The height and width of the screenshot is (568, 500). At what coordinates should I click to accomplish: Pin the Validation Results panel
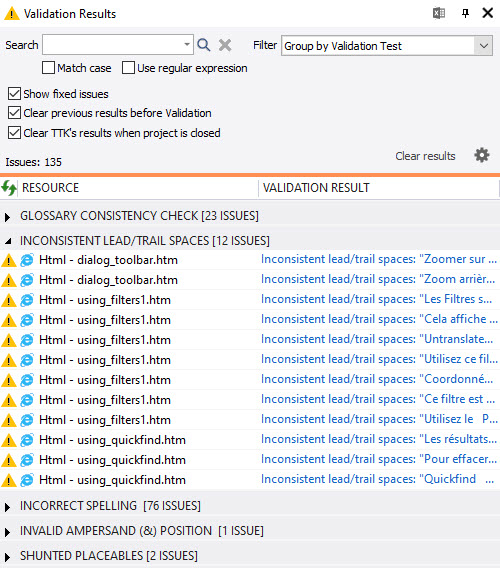point(465,14)
